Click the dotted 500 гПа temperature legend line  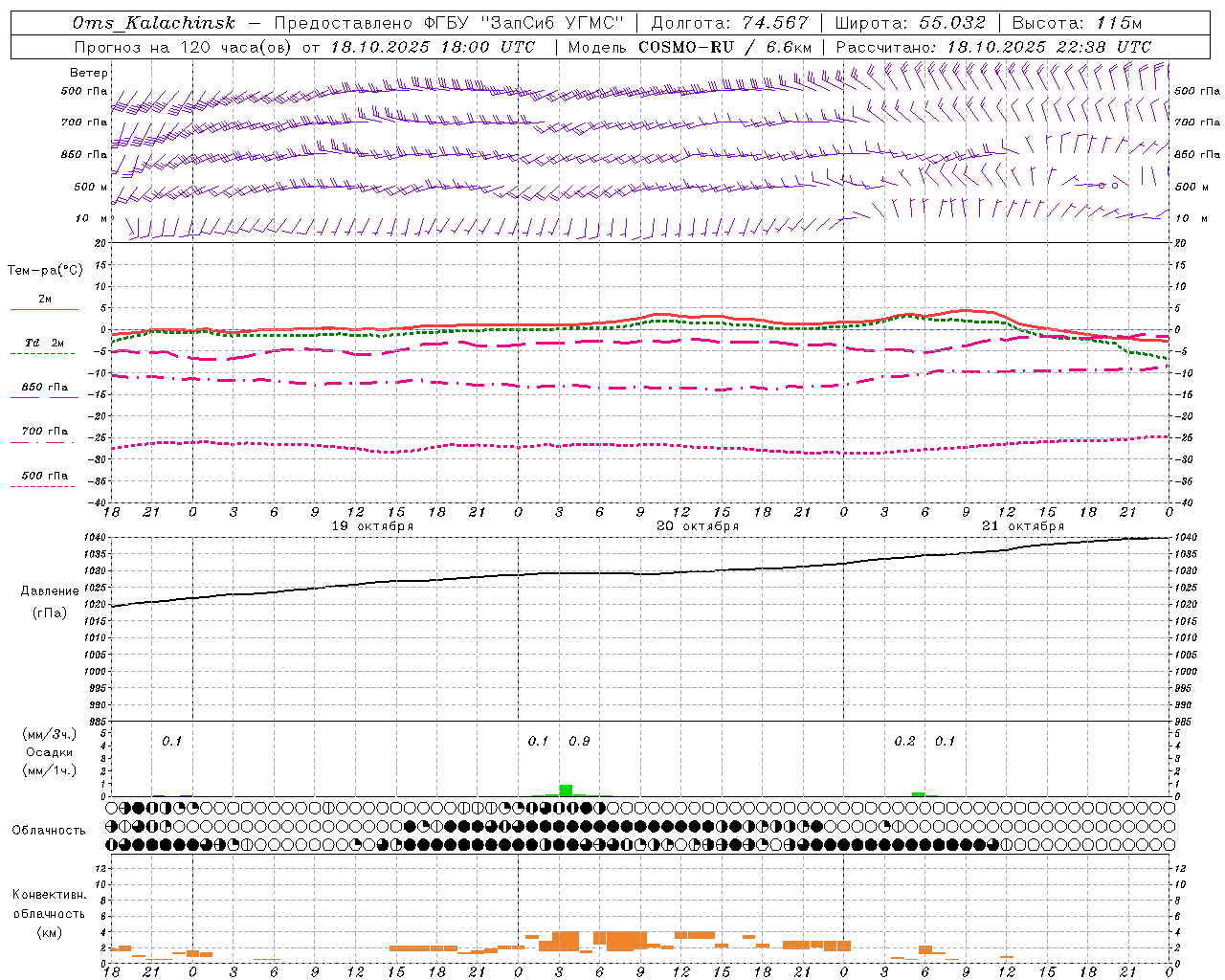(43, 486)
